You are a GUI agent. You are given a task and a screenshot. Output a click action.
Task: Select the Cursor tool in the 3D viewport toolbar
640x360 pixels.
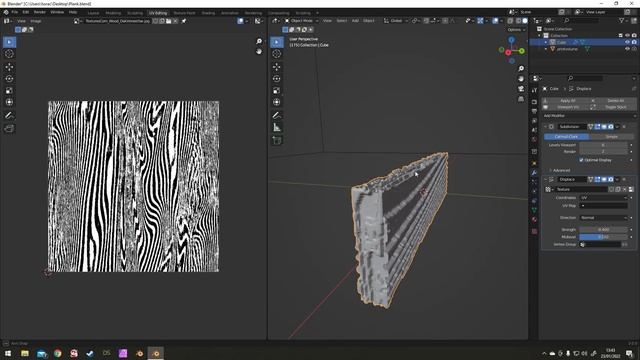point(277,54)
